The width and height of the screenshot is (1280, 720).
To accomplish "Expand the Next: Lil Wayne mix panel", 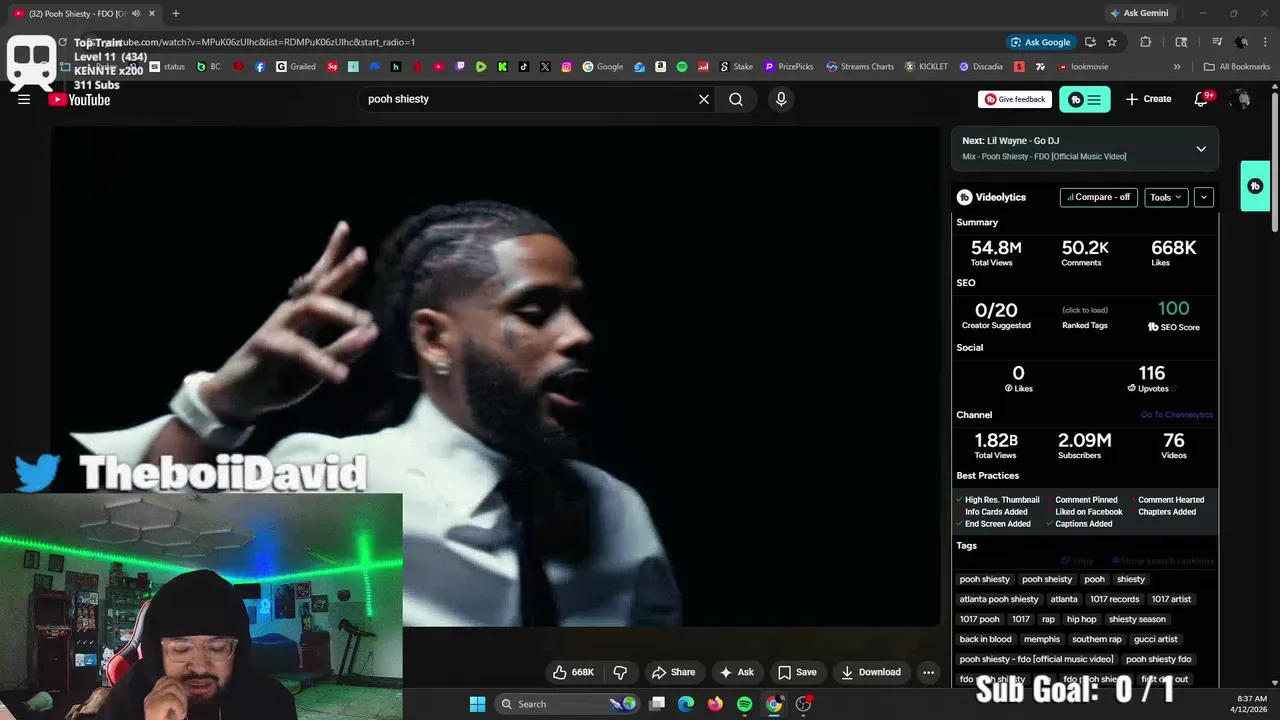I will (x=1201, y=149).
